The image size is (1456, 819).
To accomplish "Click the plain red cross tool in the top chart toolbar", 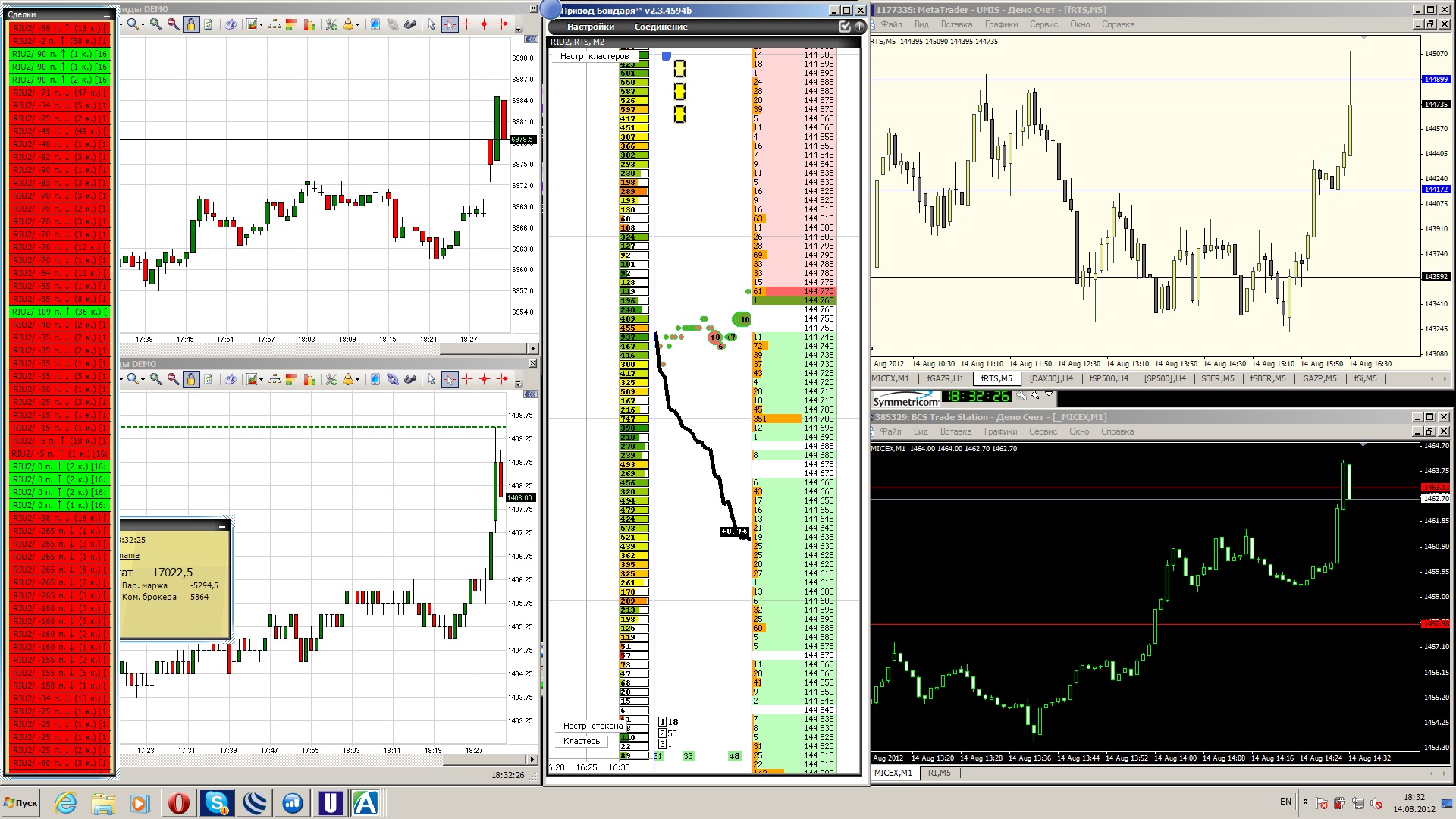I will (x=467, y=24).
